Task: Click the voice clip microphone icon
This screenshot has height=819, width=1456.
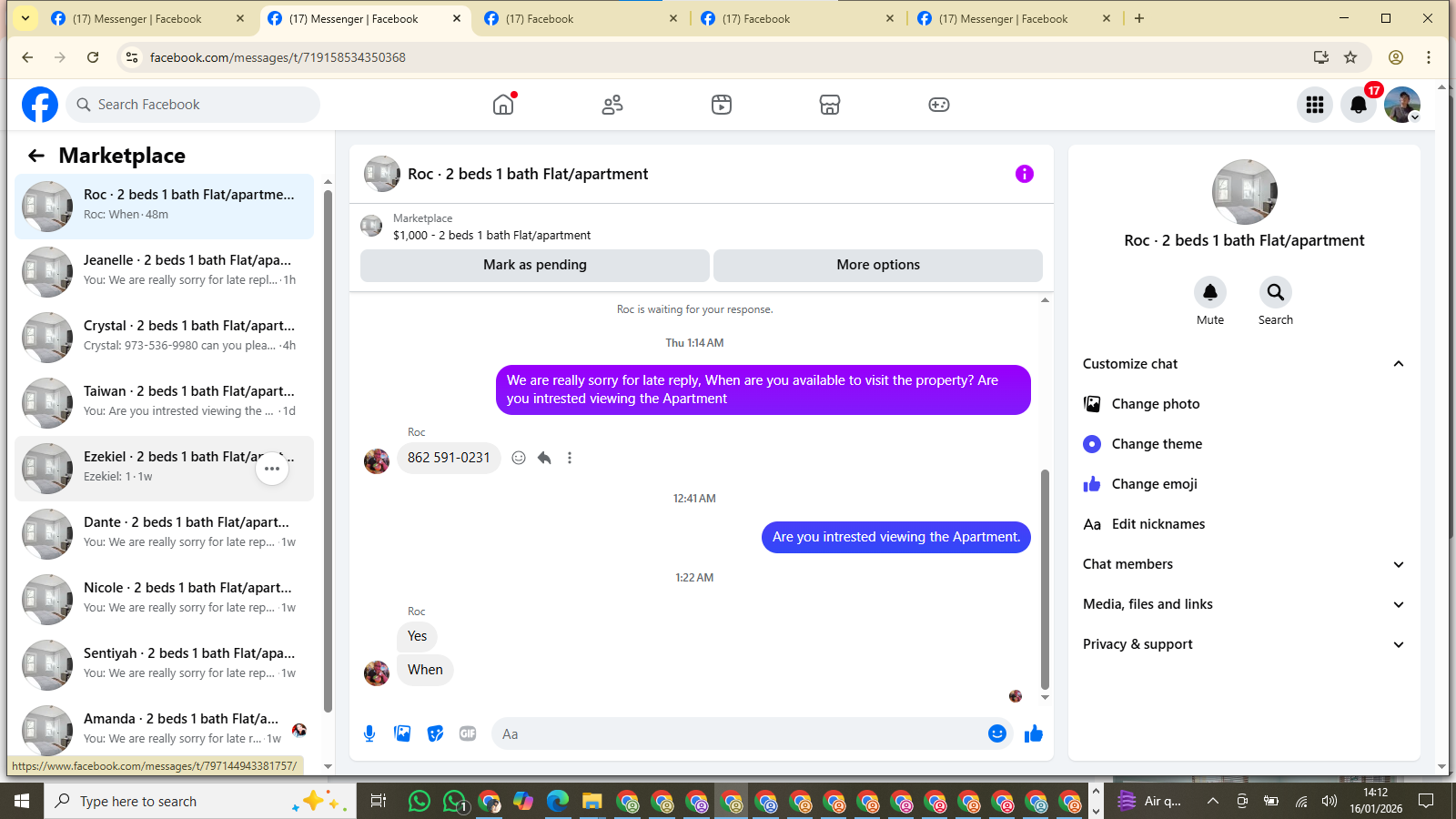Action: [x=369, y=733]
